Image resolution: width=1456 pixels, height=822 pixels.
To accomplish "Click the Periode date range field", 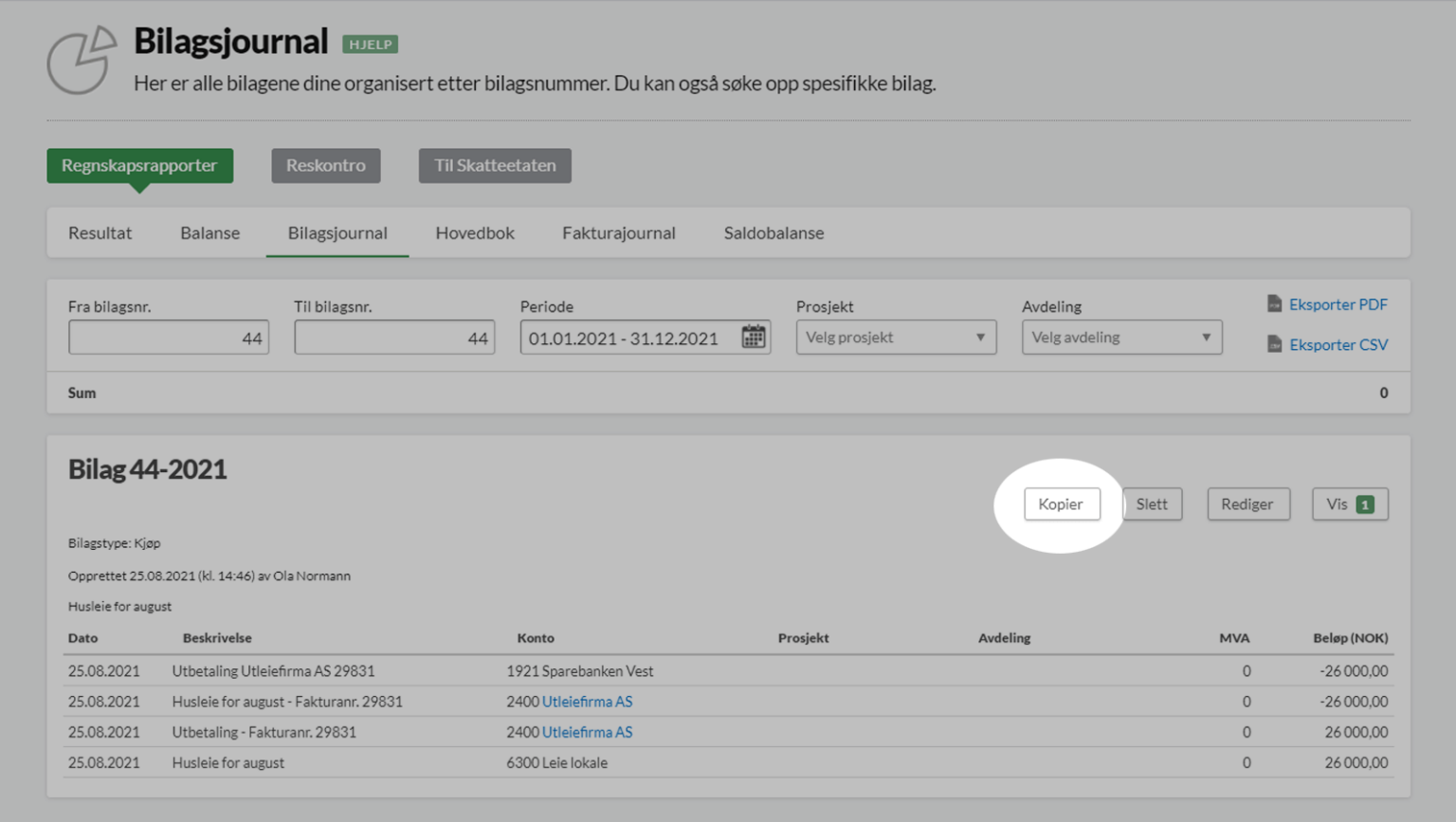I will tap(645, 338).
